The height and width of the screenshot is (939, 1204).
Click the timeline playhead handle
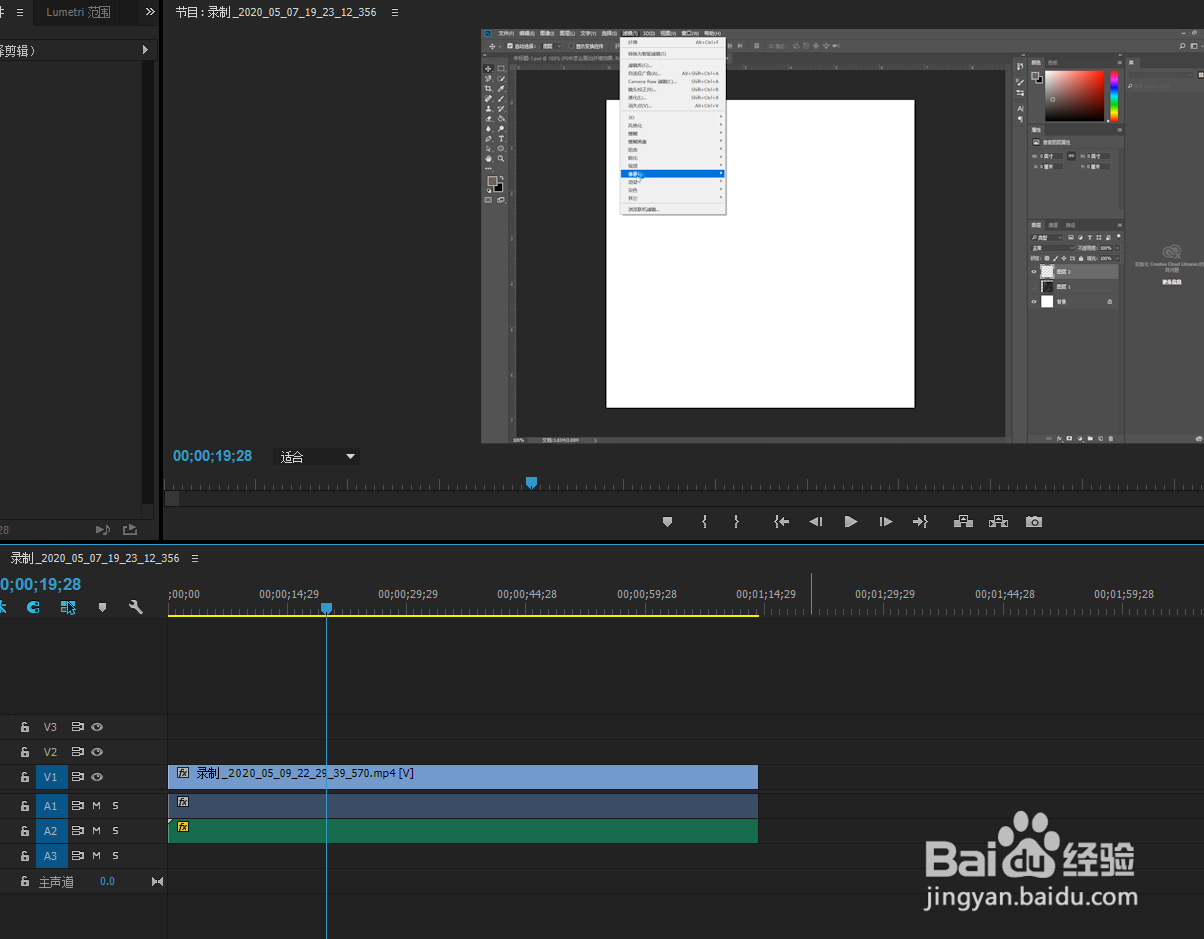[x=326, y=608]
